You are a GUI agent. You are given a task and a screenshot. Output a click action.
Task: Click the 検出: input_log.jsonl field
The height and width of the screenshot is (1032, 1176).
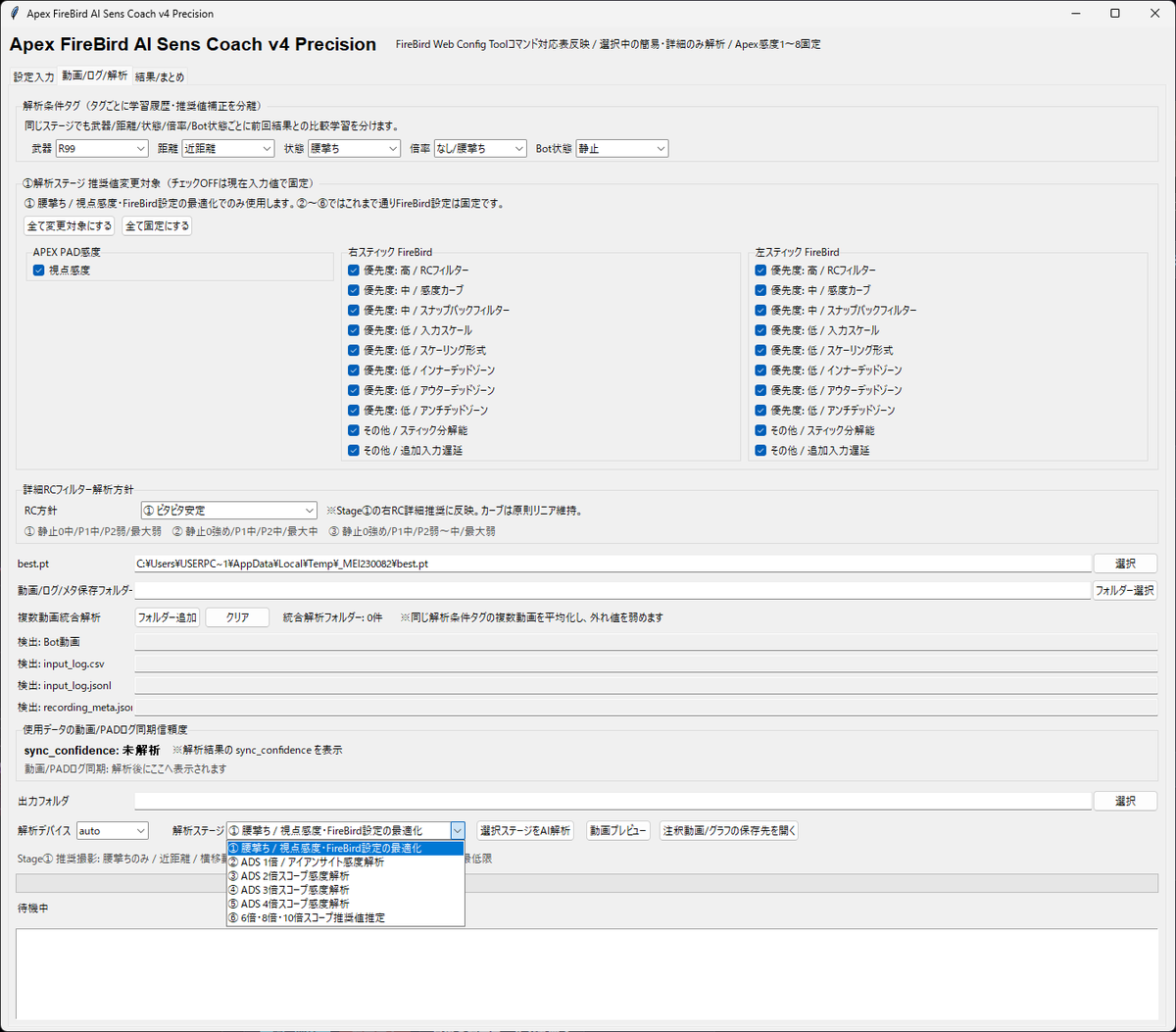click(x=646, y=685)
